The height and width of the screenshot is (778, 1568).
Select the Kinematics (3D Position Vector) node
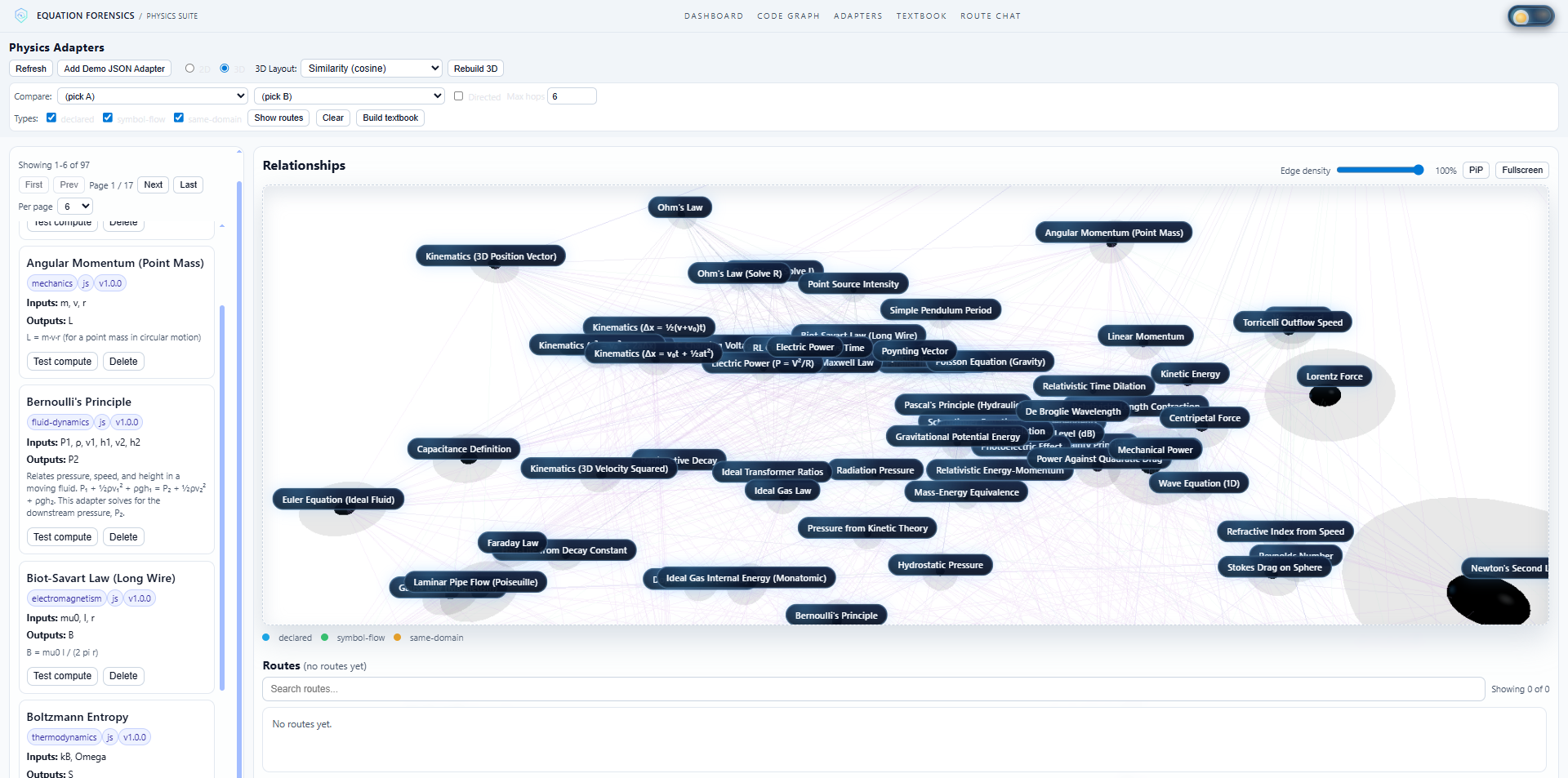(x=491, y=256)
